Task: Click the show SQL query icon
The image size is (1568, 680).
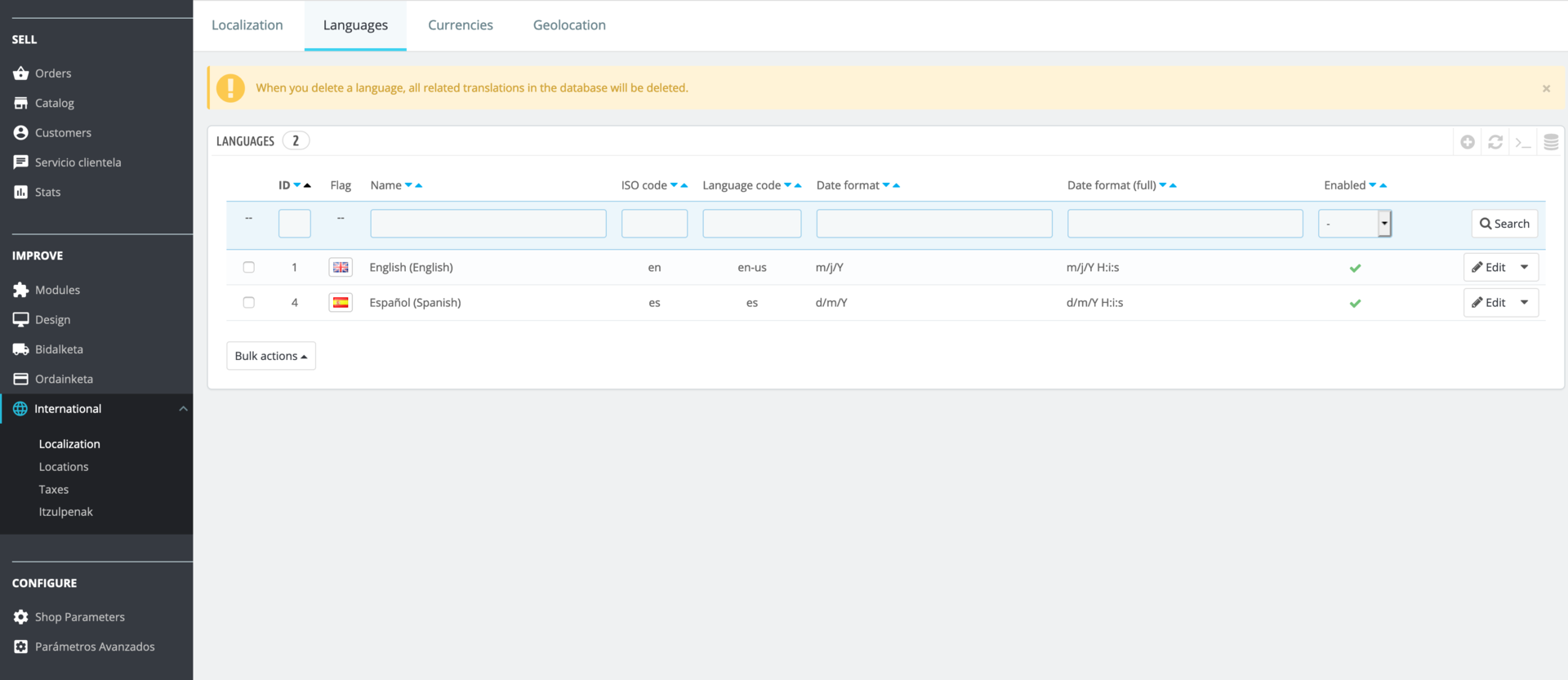Action: click(1523, 142)
